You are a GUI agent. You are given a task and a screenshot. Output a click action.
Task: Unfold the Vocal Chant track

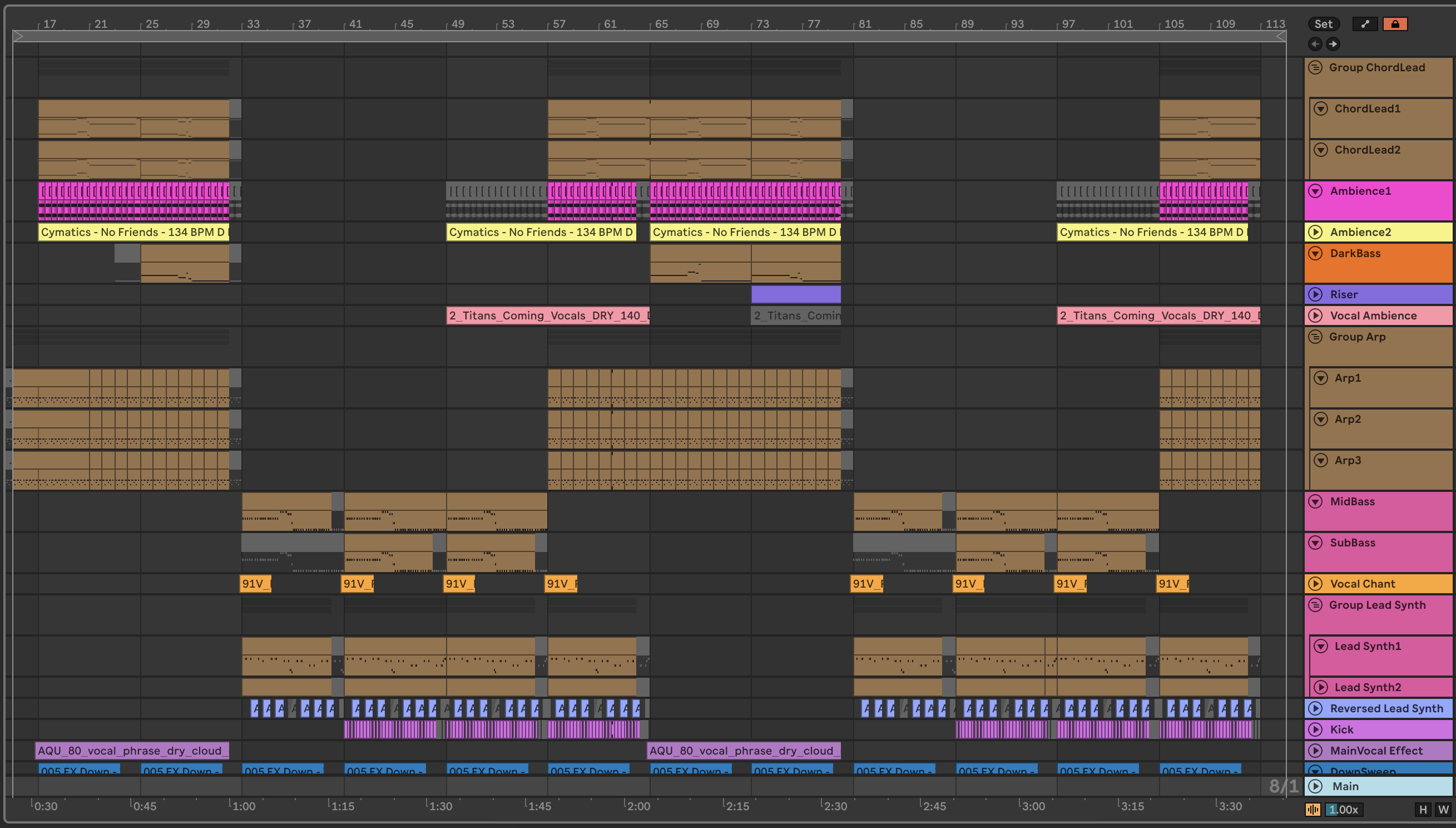pyautogui.click(x=1315, y=584)
